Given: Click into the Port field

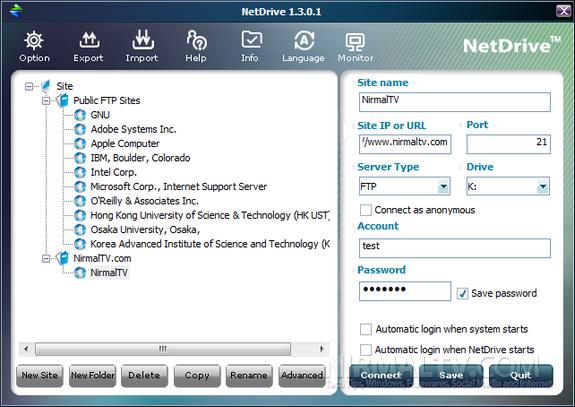Looking at the screenshot, I should point(508,144).
